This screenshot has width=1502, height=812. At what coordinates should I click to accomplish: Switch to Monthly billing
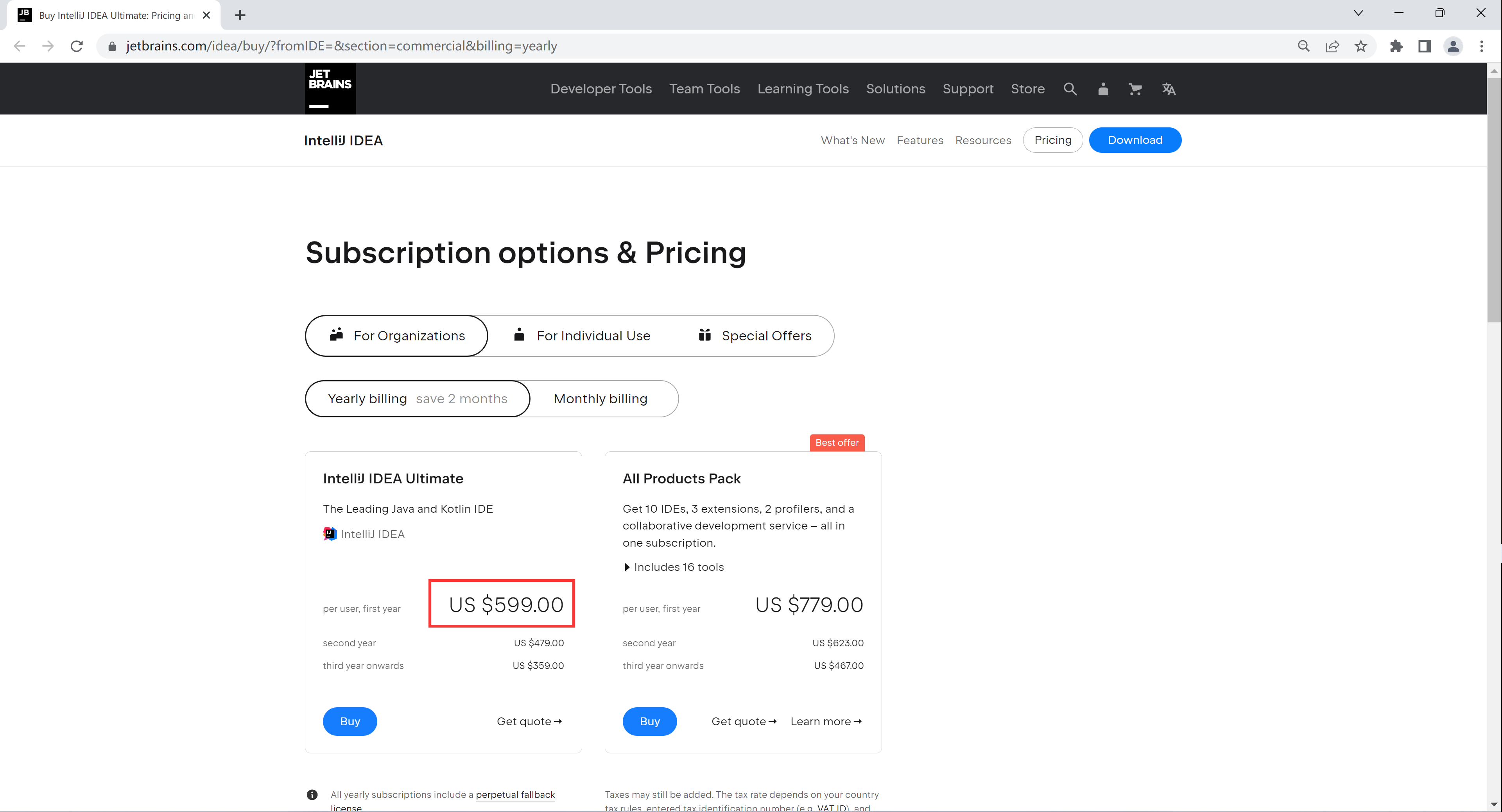pyautogui.click(x=600, y=399)
